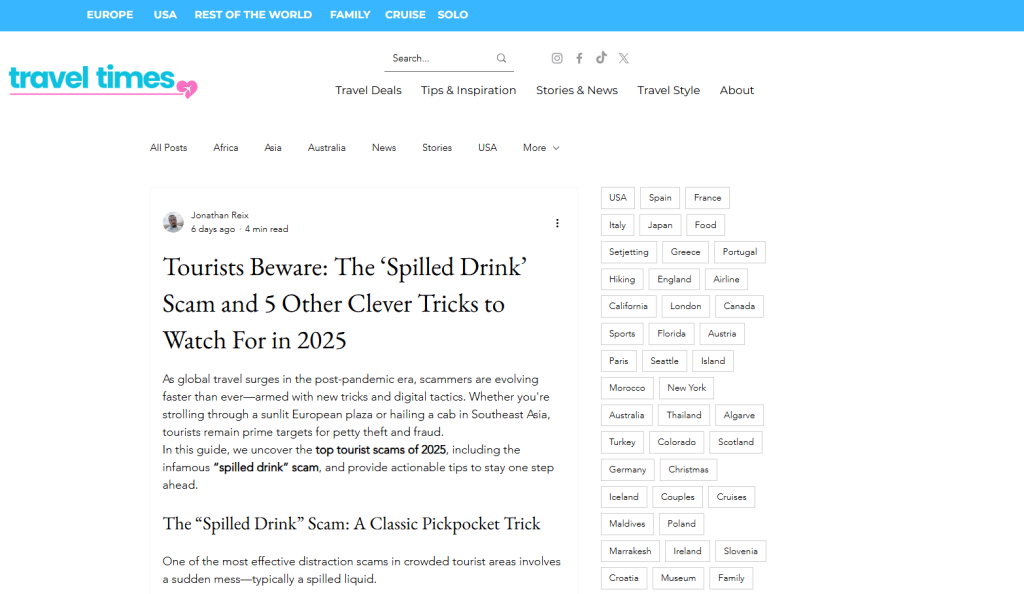Select the Setjetting tag button

(628, 252)
